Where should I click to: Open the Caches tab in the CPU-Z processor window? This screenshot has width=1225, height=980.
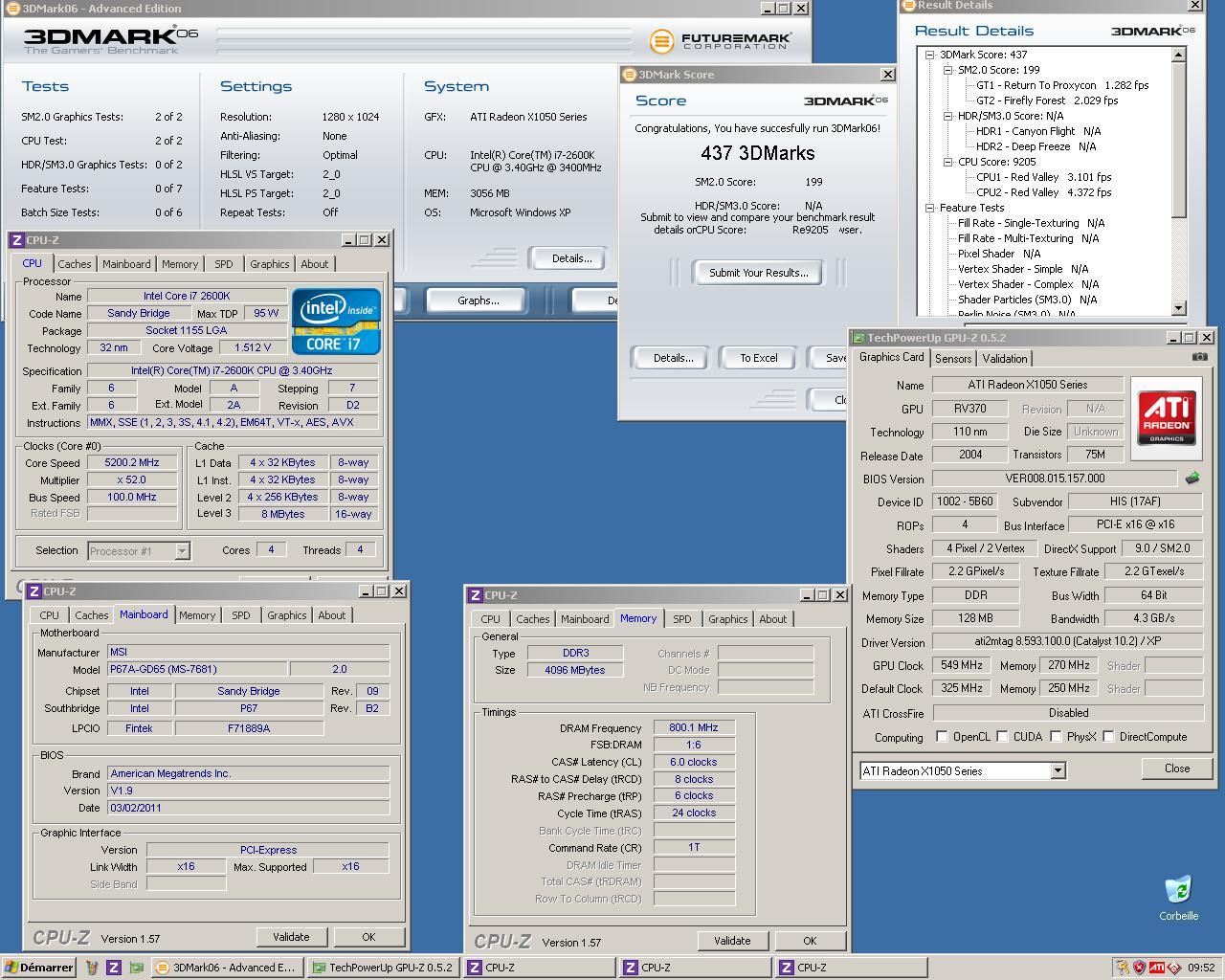pos(74,264)
